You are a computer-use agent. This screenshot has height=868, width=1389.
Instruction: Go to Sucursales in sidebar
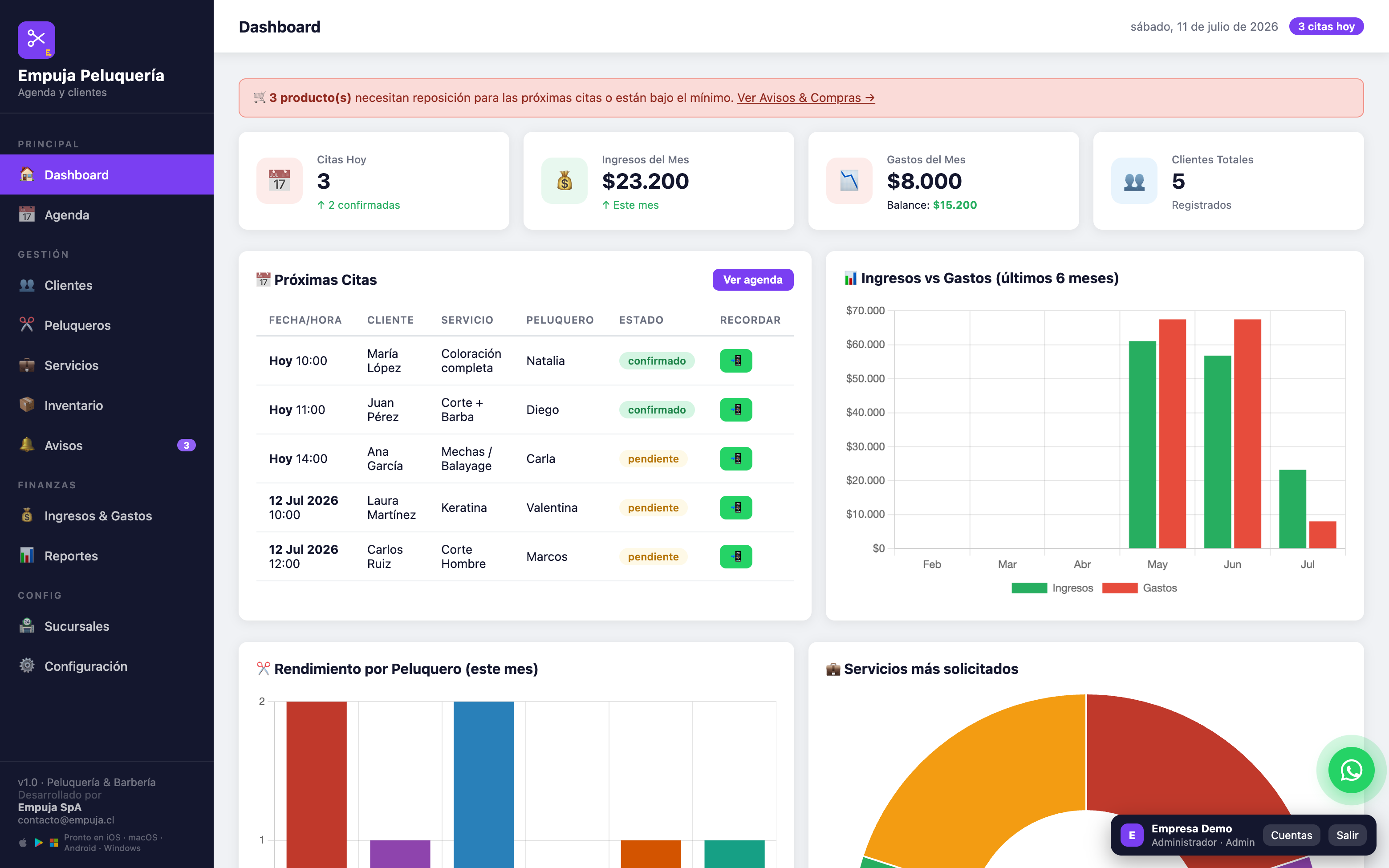[107, 626]
